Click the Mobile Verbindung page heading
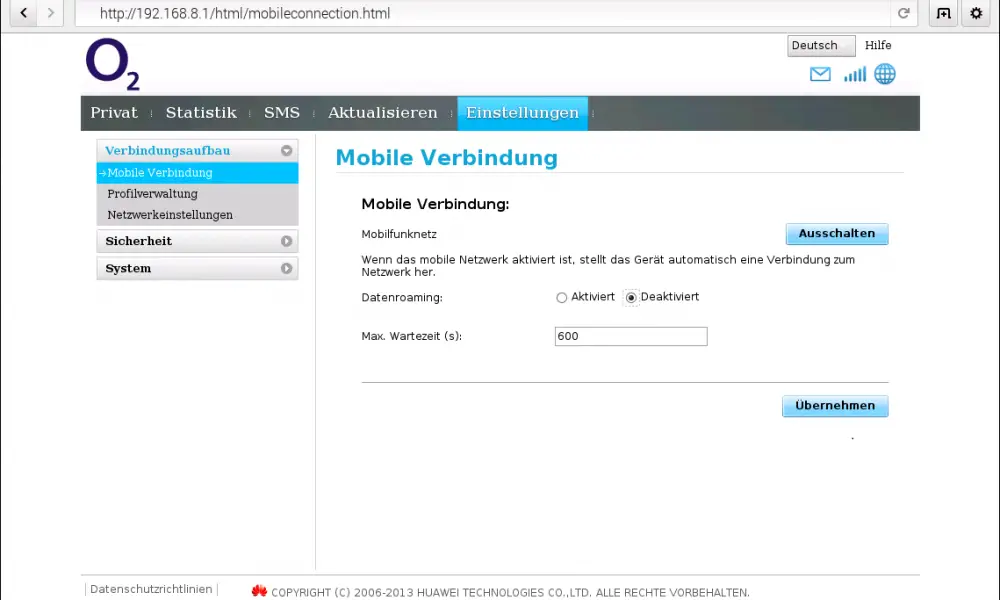 [x=446, y=157]
